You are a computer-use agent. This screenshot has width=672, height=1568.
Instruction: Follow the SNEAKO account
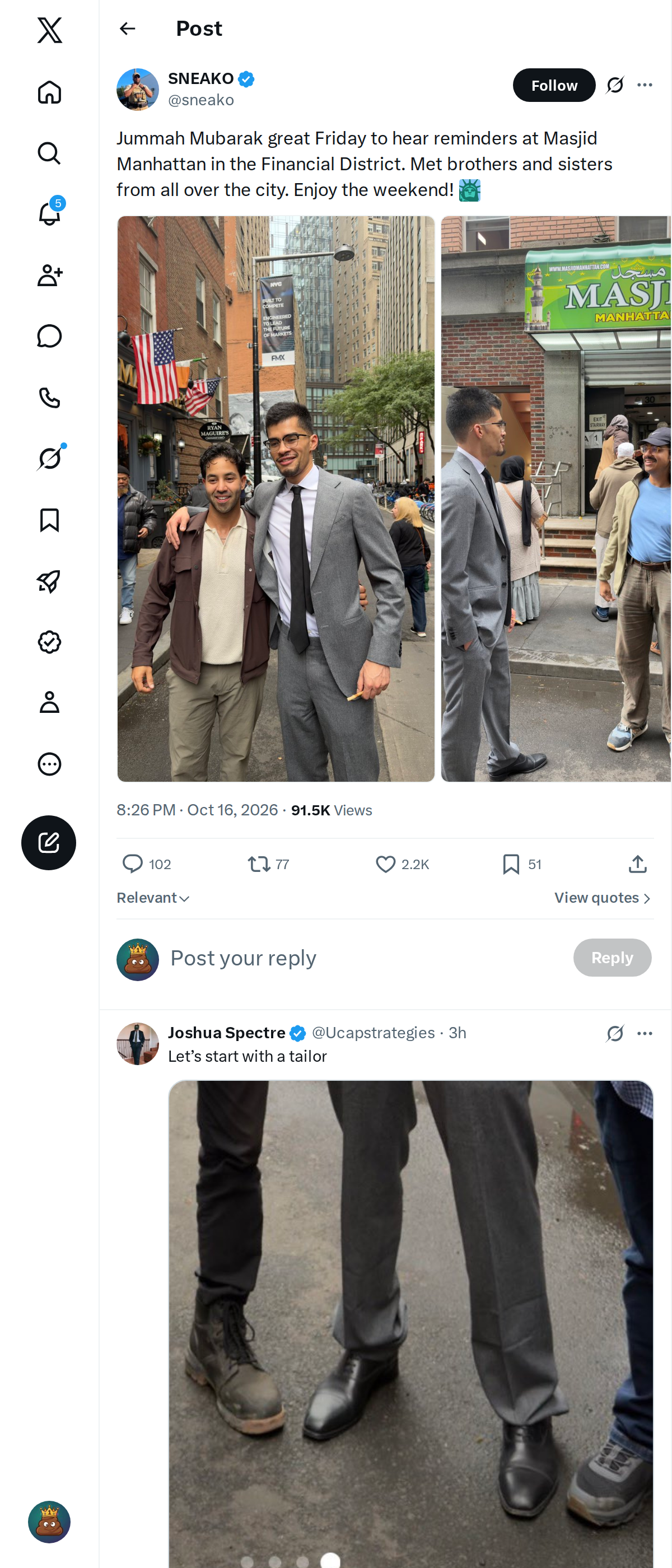coord(554,85)
